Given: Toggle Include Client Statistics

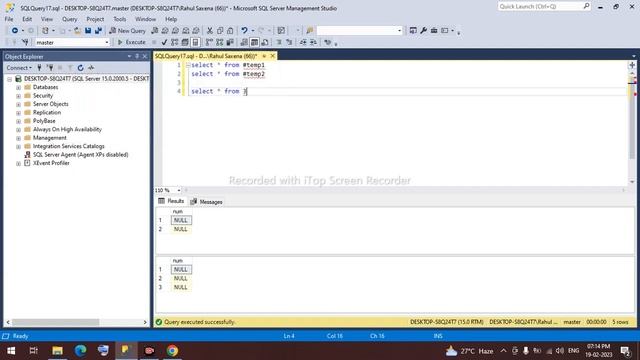Looking at the screenshot, I should pyautogui.click(x=230, y=42).
